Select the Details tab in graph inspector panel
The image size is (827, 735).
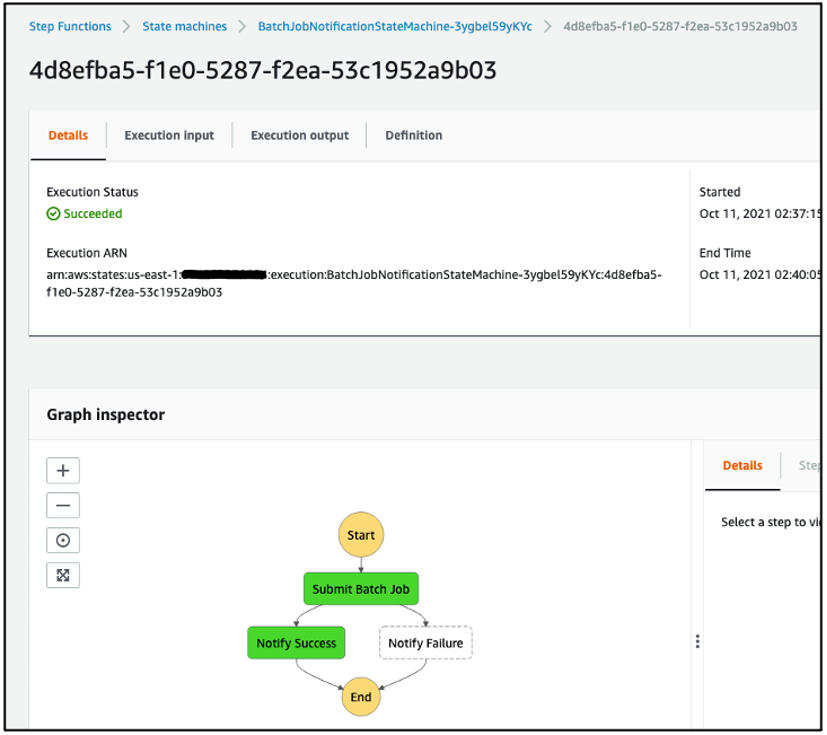pyautogui.click(x=742, y=466)
